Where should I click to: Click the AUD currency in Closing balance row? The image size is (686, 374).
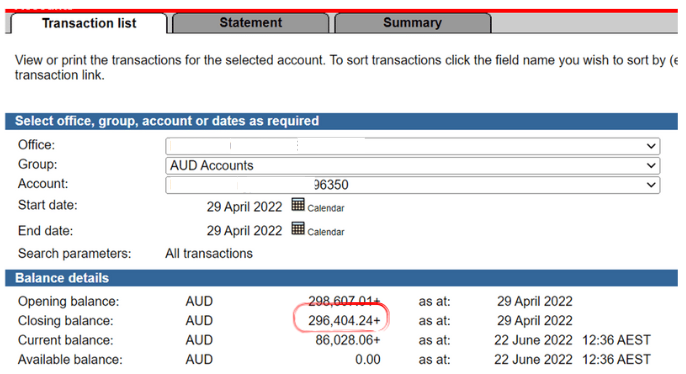[x=199, y=321]
